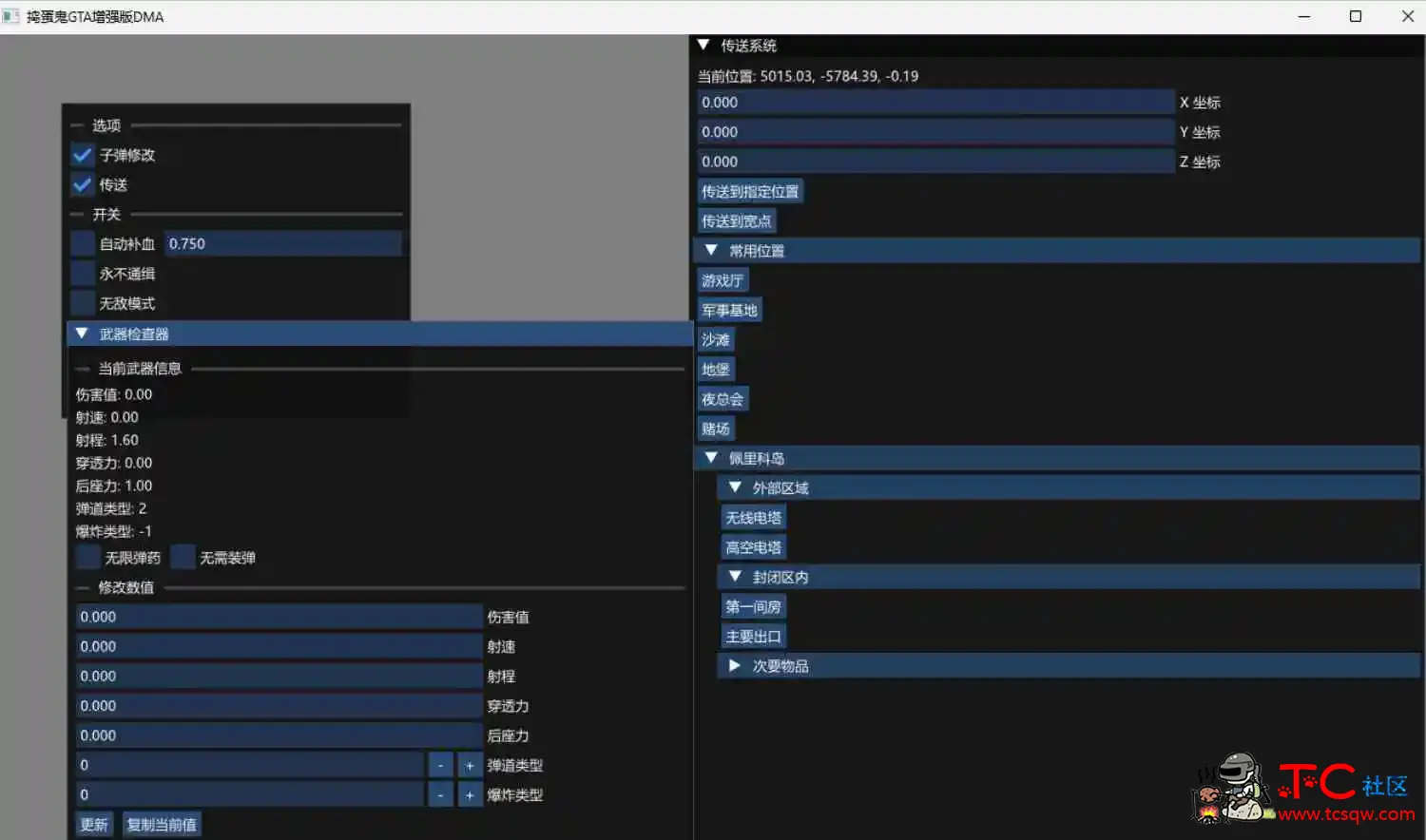Image resolution: width=1426 pixels, height=840 pixels.
Task: Click the 当前位置 coordinates text
Action: pyautogui.click(x=808, y=76)
